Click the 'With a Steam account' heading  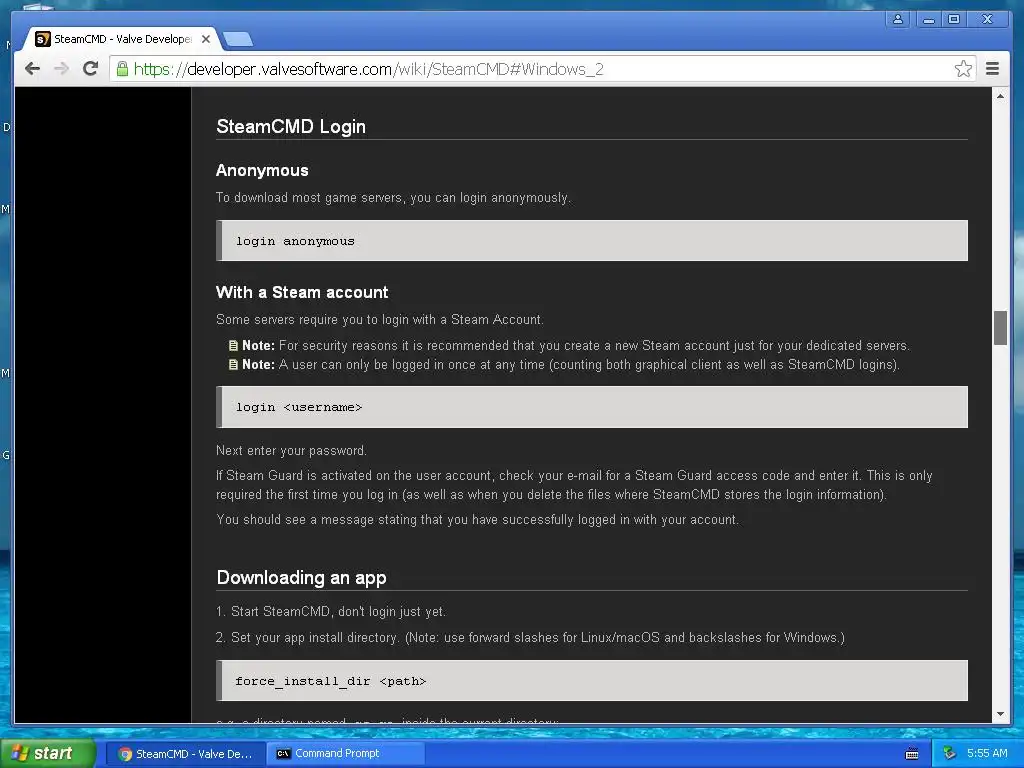click(302, 293)
